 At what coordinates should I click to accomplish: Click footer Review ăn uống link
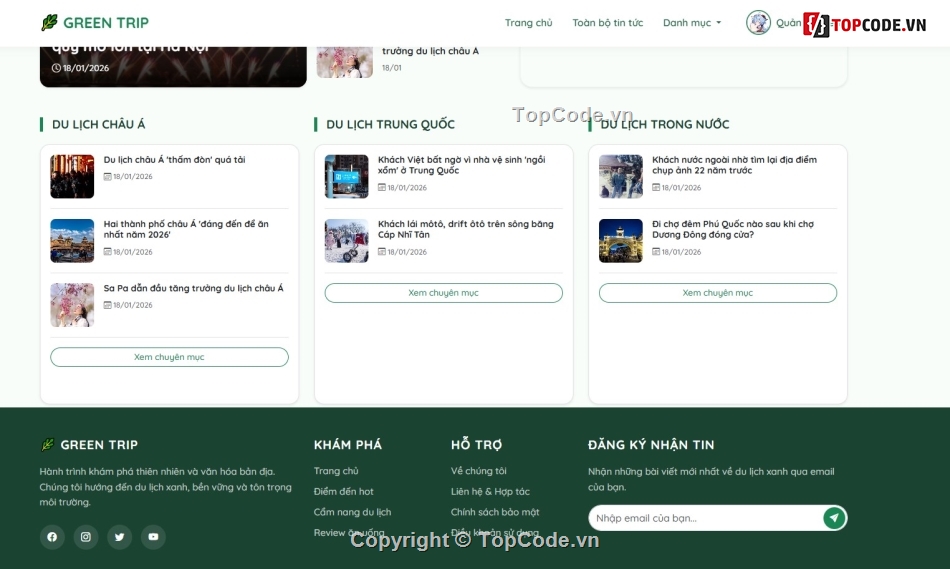(349, 533)
